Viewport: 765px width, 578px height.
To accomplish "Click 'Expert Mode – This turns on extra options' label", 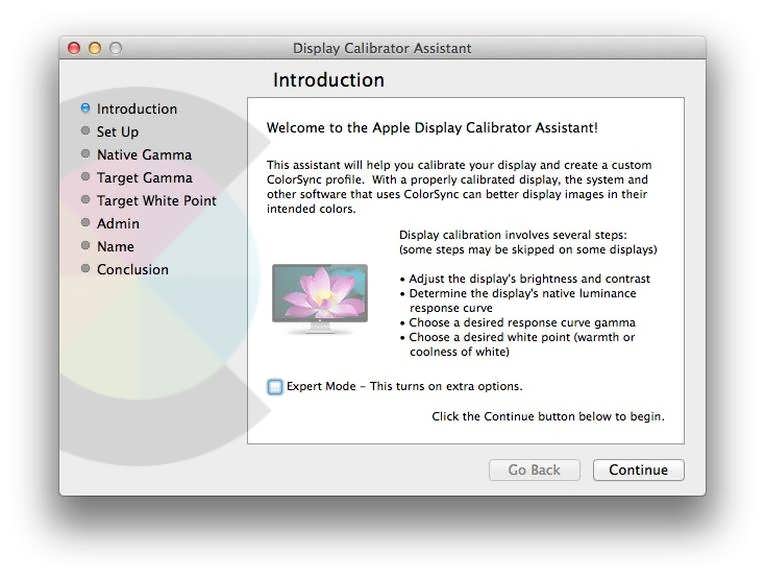I will 404,386.
